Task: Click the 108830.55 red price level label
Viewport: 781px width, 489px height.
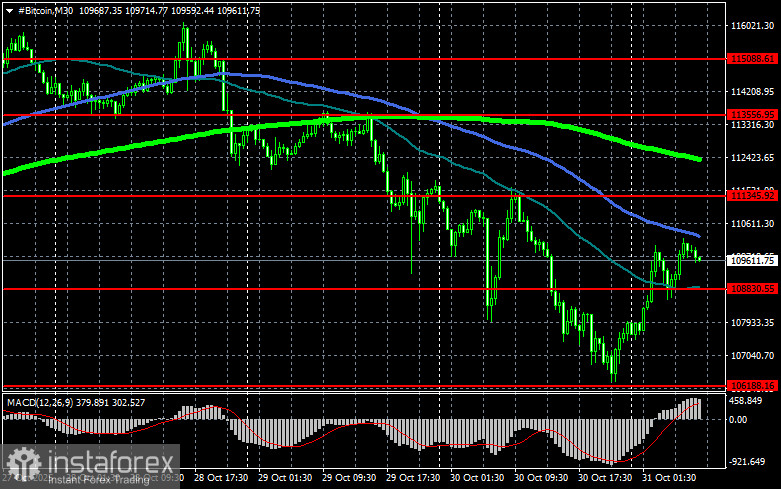Action: pyautogui.click(x=753, y=288)
